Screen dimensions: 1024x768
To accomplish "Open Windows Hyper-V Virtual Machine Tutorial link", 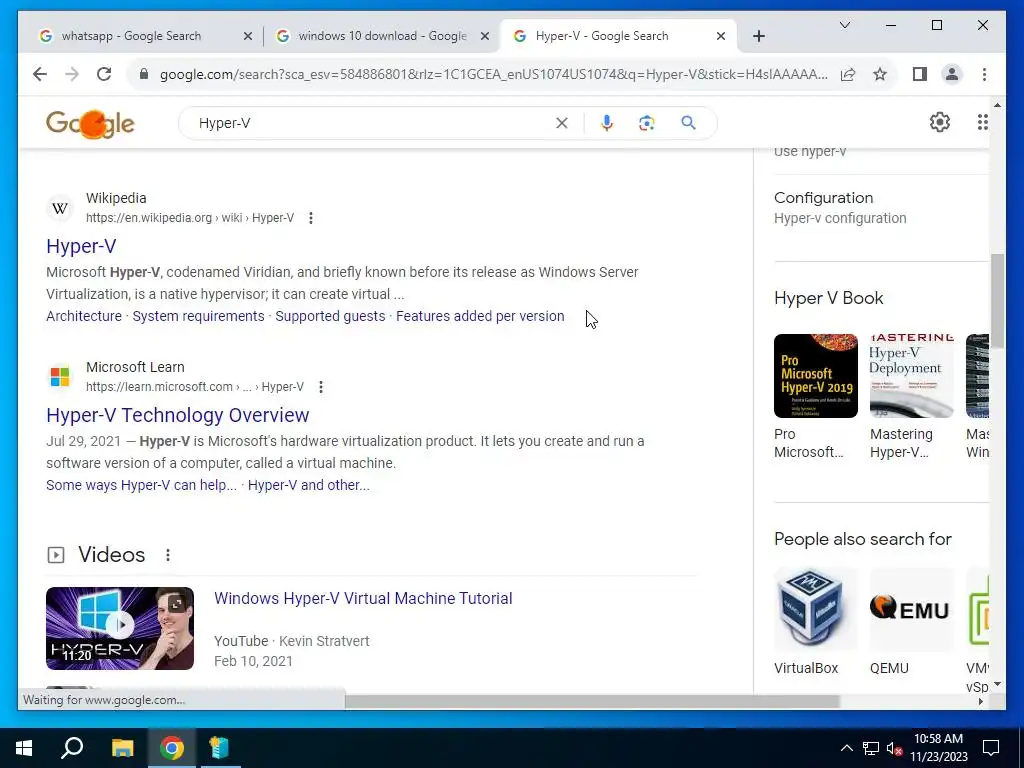I will tap(363, 598).
